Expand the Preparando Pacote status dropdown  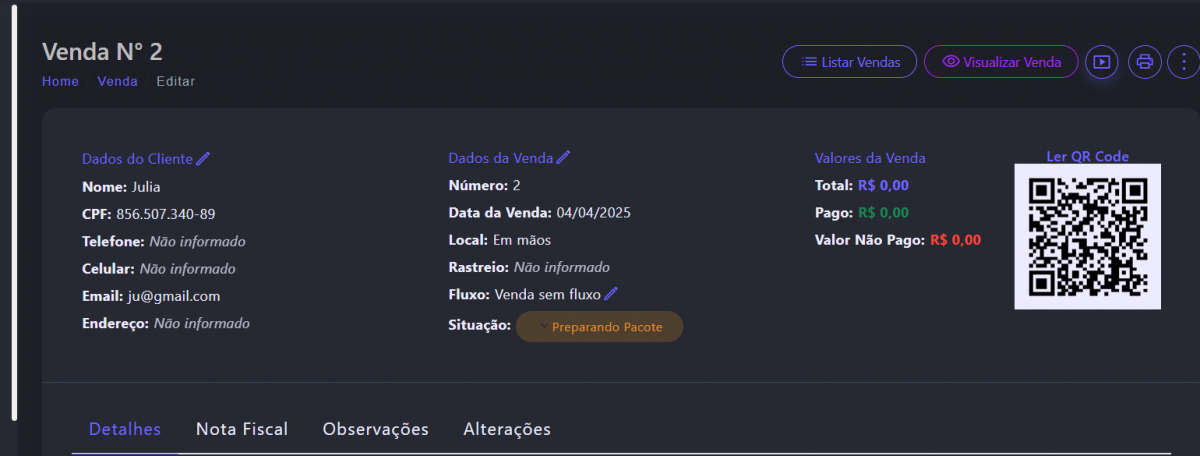coord(599,327)
